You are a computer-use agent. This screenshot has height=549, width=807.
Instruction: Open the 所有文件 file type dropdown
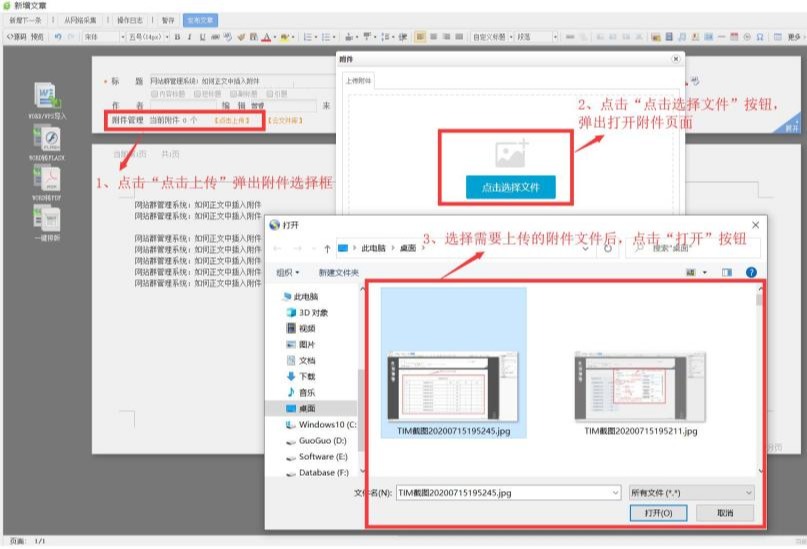point(691,493)
